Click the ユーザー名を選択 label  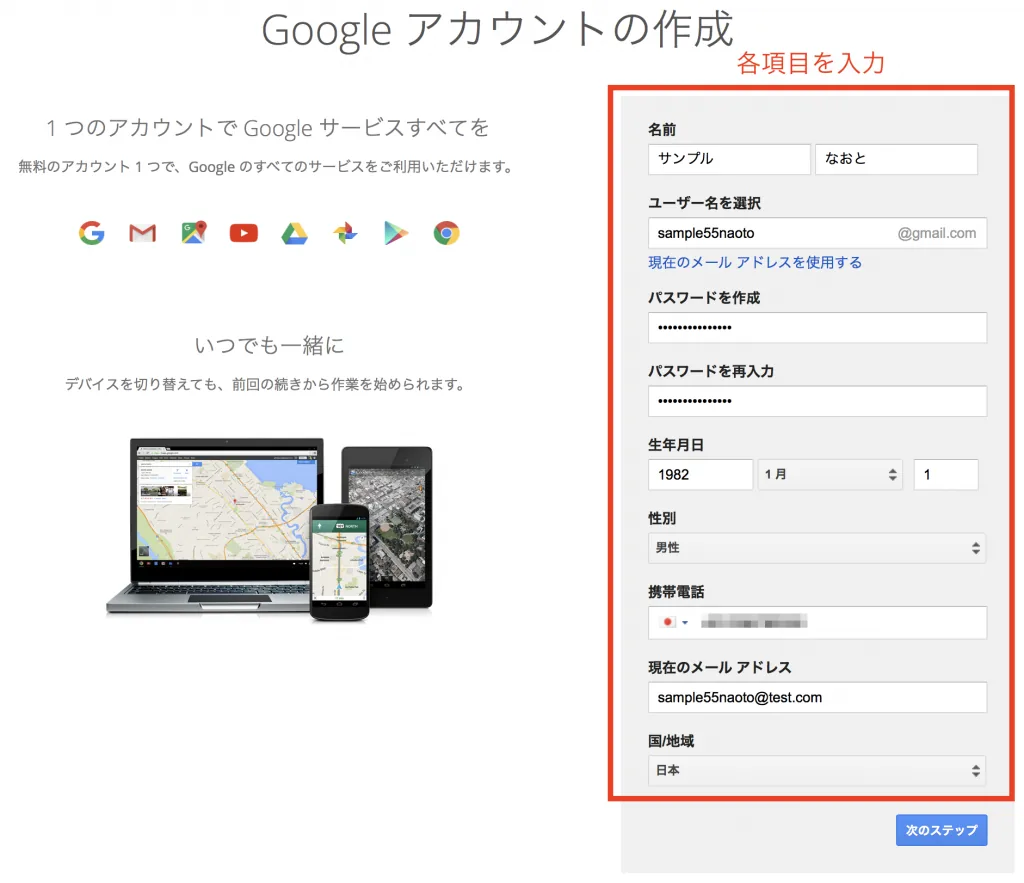pyautogui.click(x=704, y=203)
